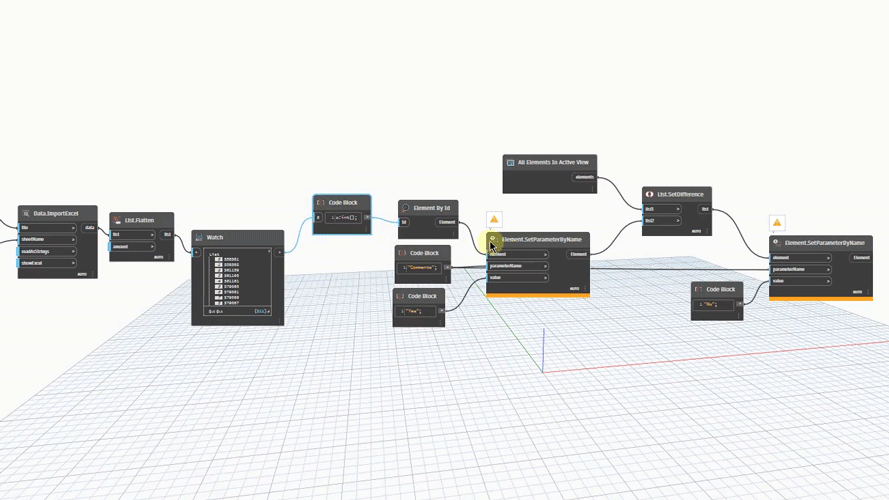Open Data.ImportExcel node options dots
889x500 pixels.
92,274
